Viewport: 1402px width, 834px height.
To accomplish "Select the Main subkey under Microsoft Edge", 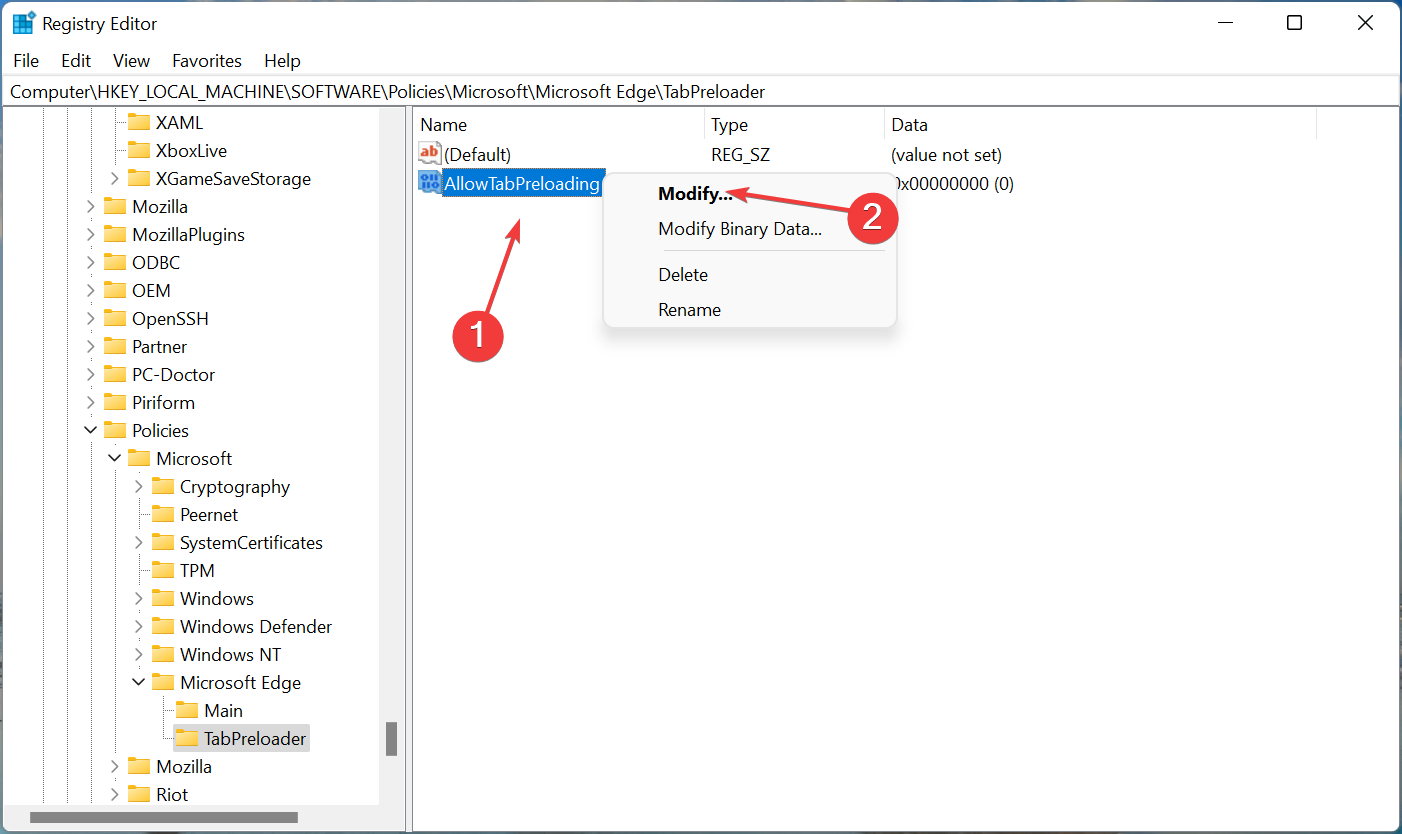I will (x=222, y=710).
